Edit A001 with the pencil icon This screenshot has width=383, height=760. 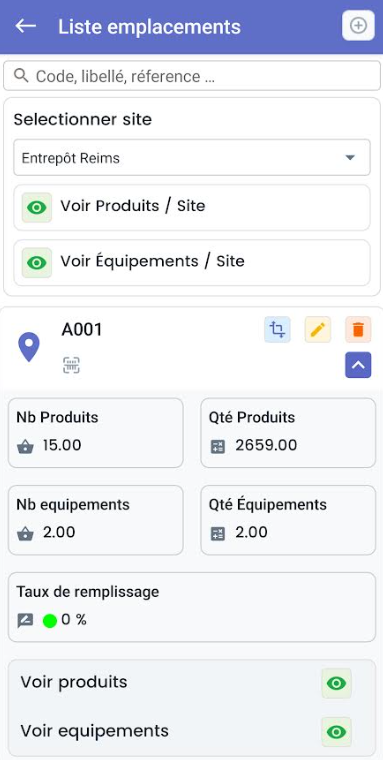tap(318, 330)
